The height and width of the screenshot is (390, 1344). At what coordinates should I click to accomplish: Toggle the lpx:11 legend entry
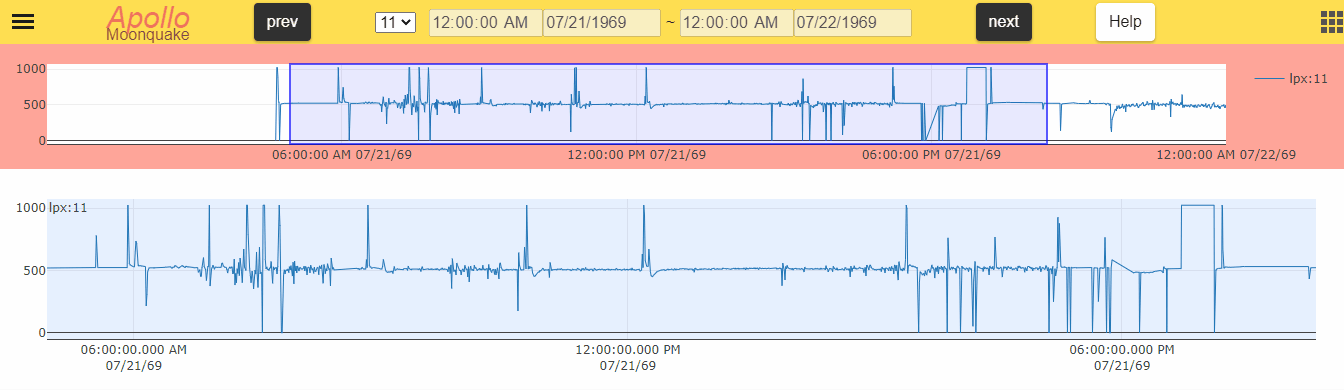pos(1291,78)
